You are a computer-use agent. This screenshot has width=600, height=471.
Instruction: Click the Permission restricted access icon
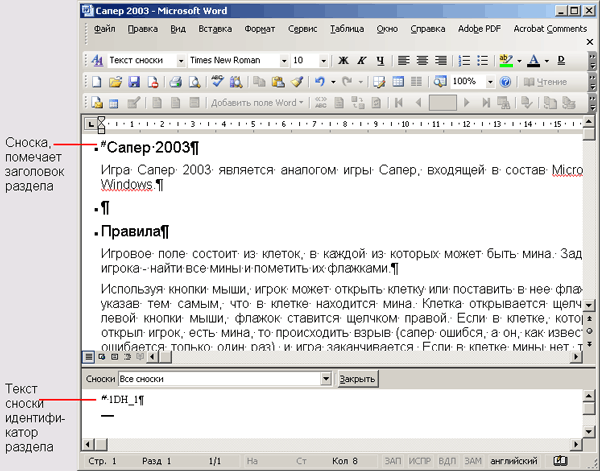point(153,82)
